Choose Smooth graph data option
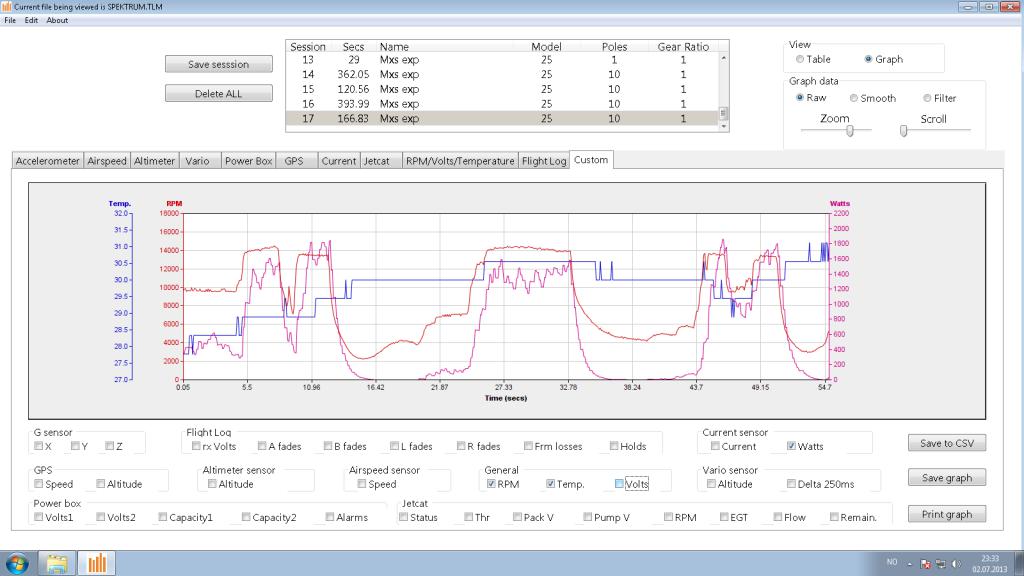This screenshot has height=576, width=1024. [x=854, y=98]
